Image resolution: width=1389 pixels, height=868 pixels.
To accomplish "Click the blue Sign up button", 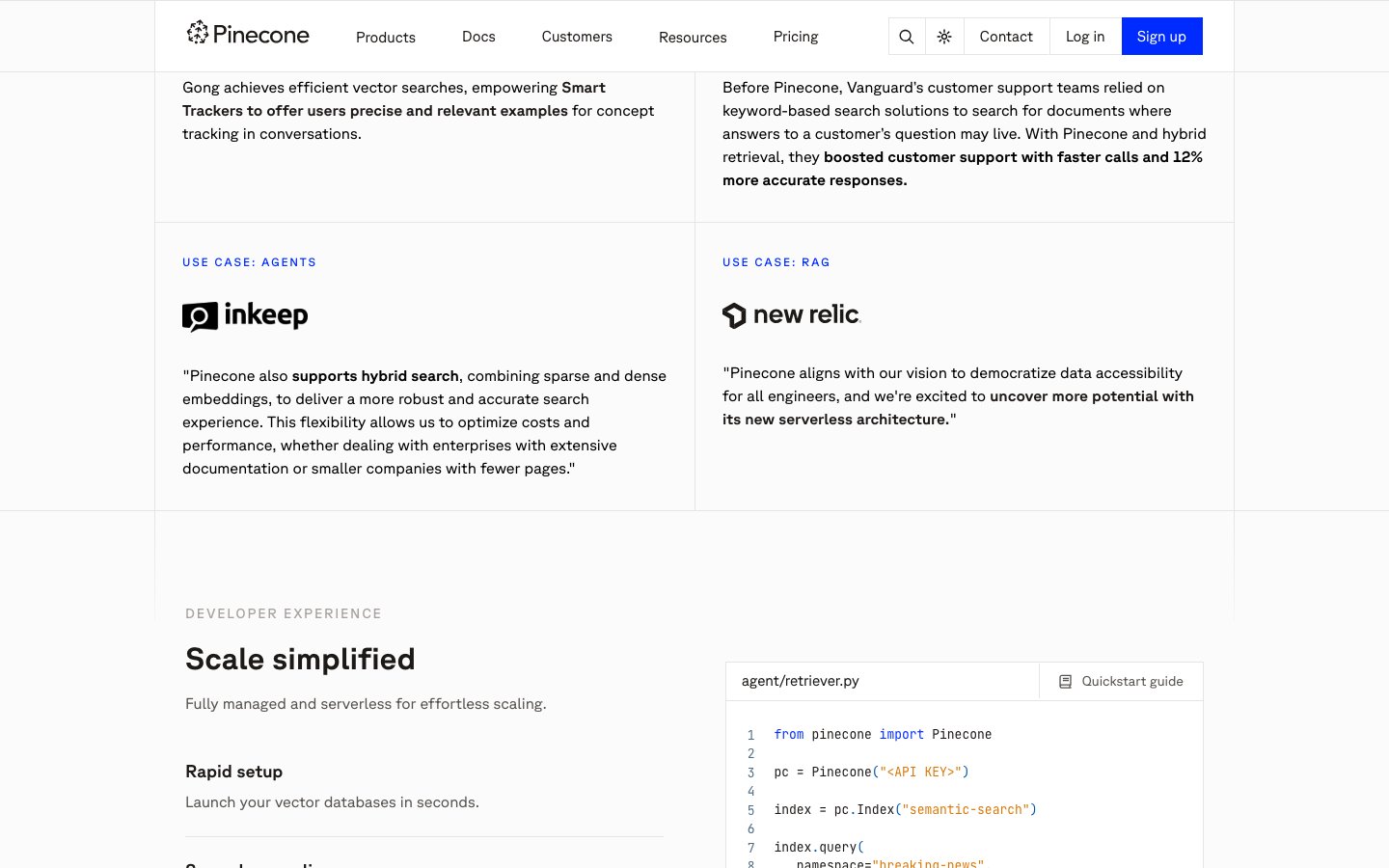I will pos(1161,37).
